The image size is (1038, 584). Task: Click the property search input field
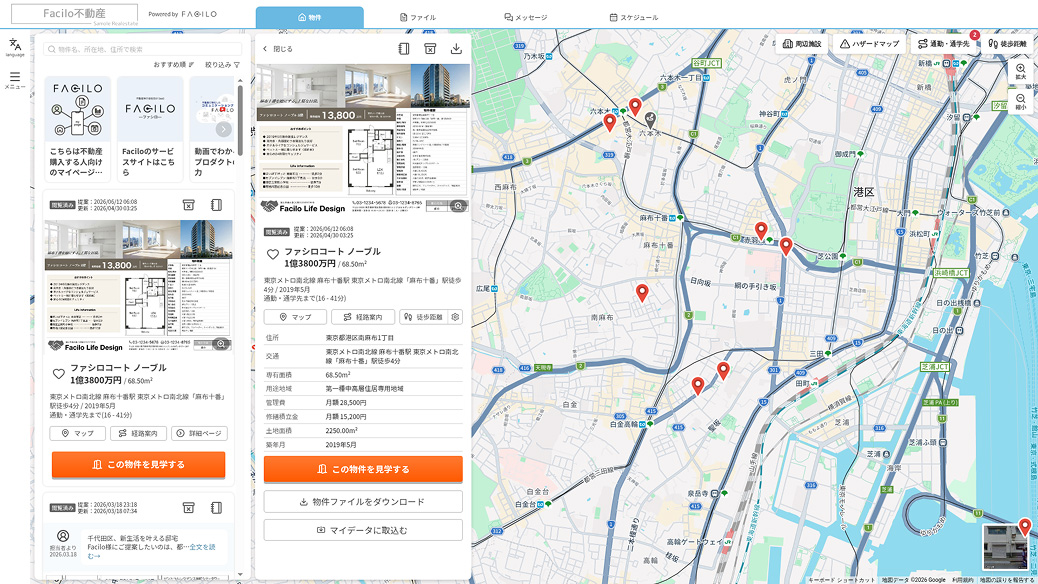click(142, 49)
